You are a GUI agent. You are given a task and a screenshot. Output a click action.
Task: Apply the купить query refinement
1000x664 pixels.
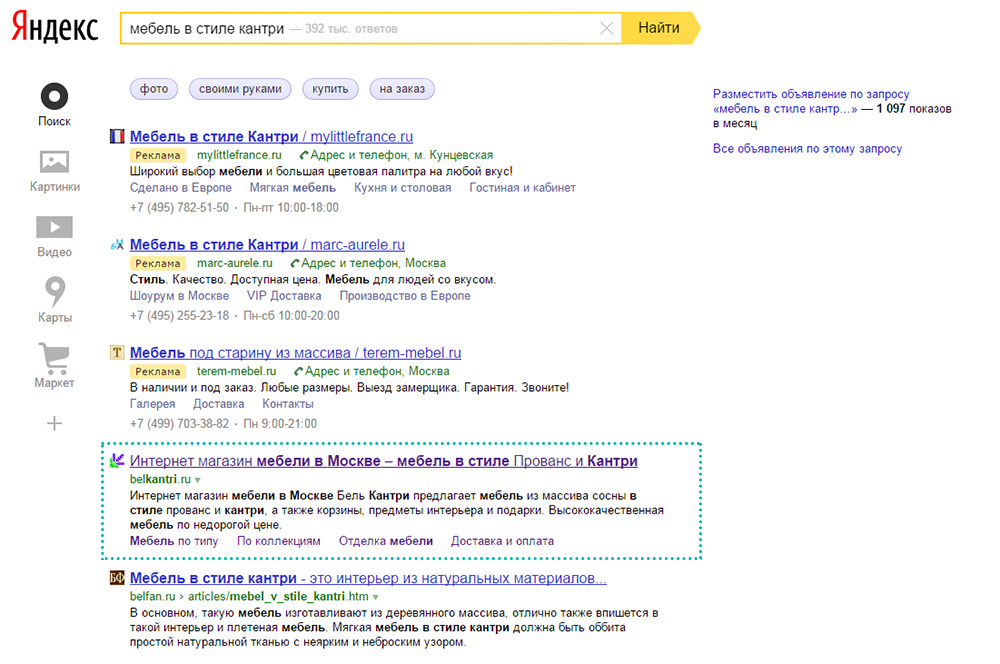(x=330, y=89)
